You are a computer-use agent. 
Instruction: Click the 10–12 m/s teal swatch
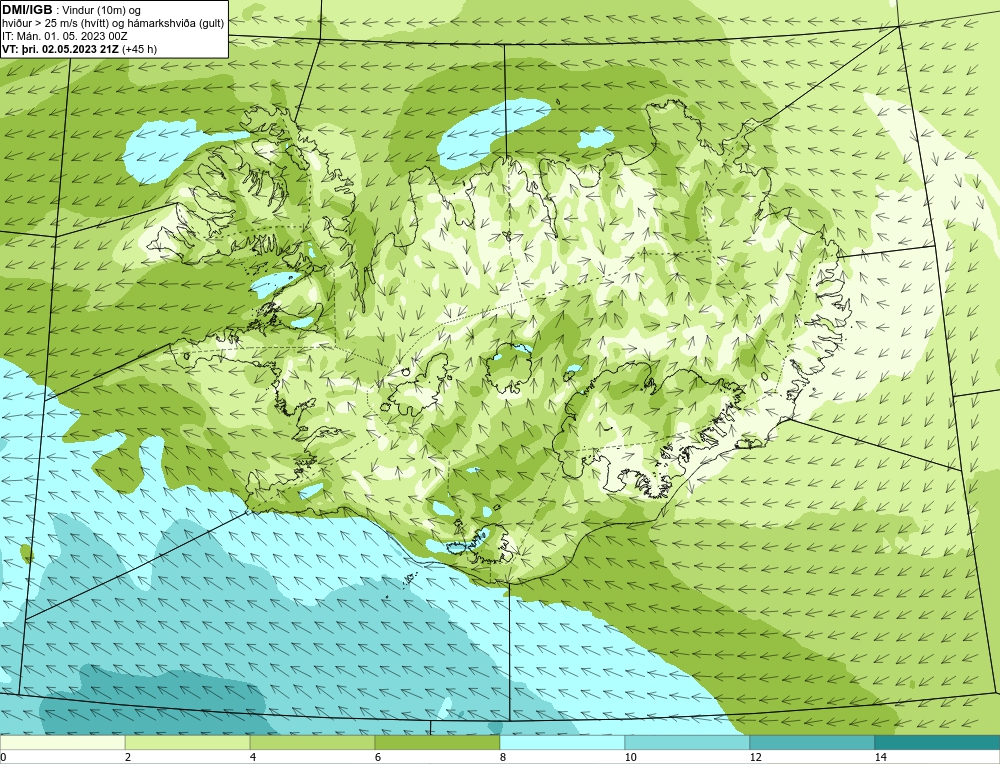pos(688,742)
